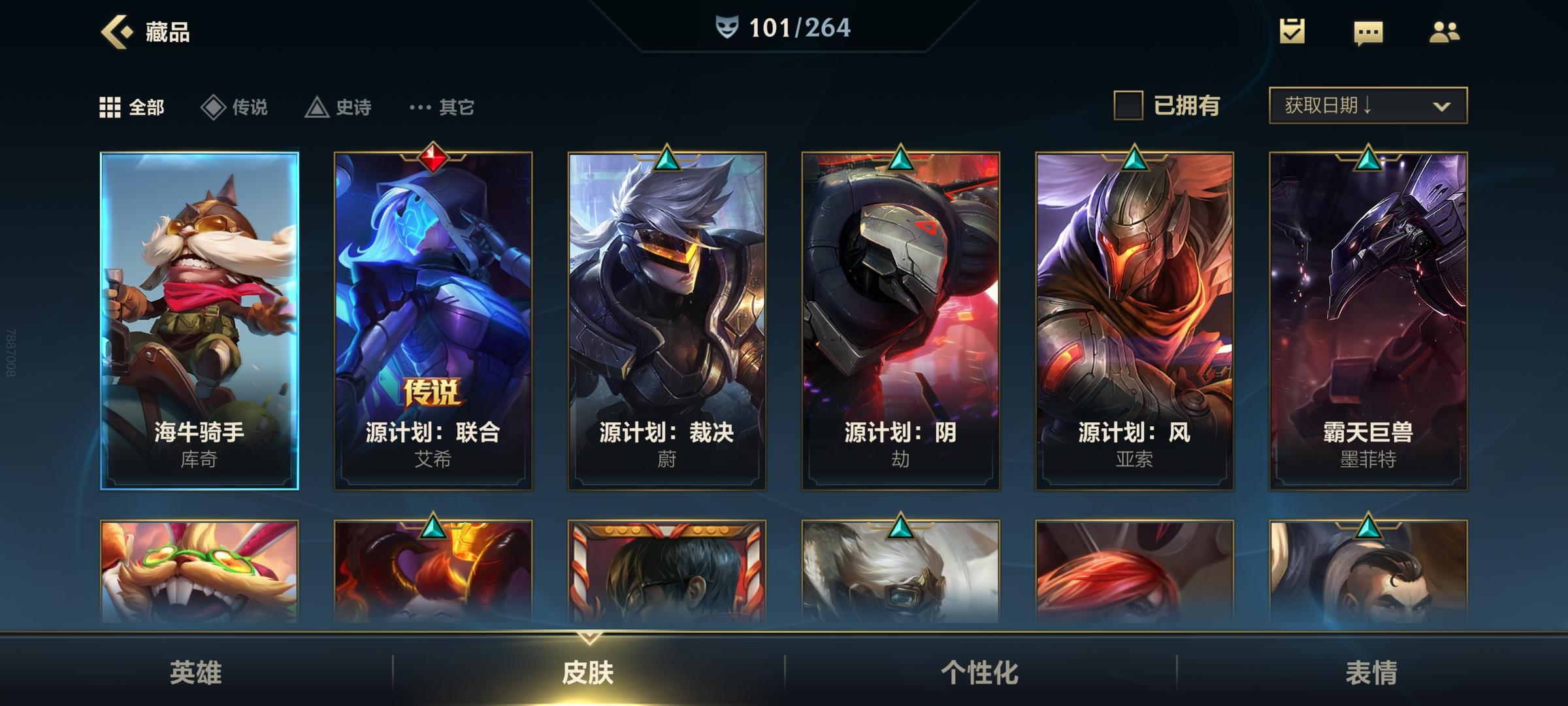Show 全部 skins filter
The height and width of the screenshot is (706, 1568).
132,107
